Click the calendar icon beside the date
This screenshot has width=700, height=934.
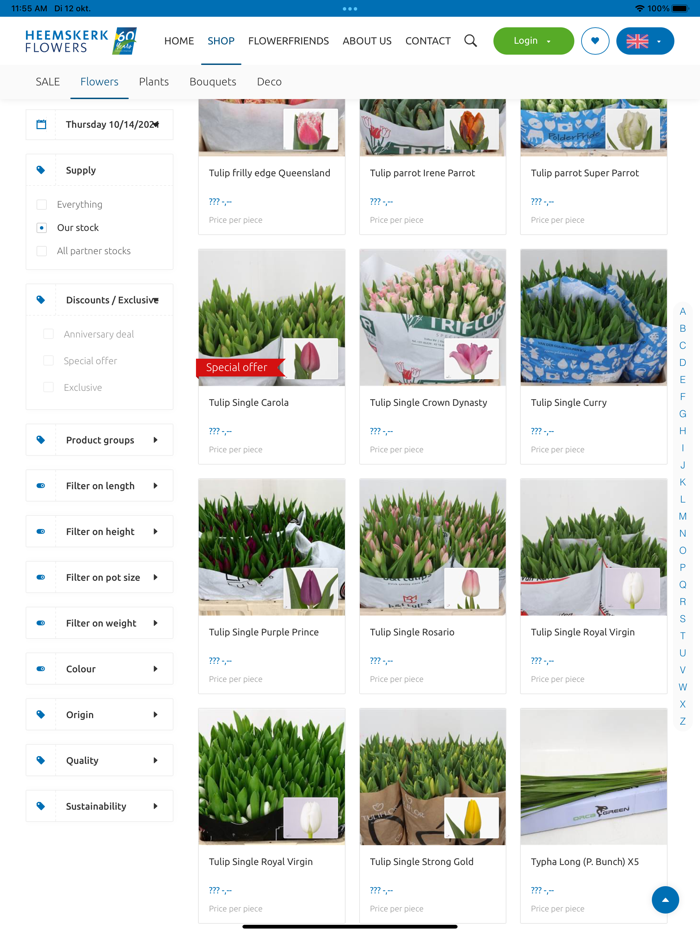pos(41,124)
